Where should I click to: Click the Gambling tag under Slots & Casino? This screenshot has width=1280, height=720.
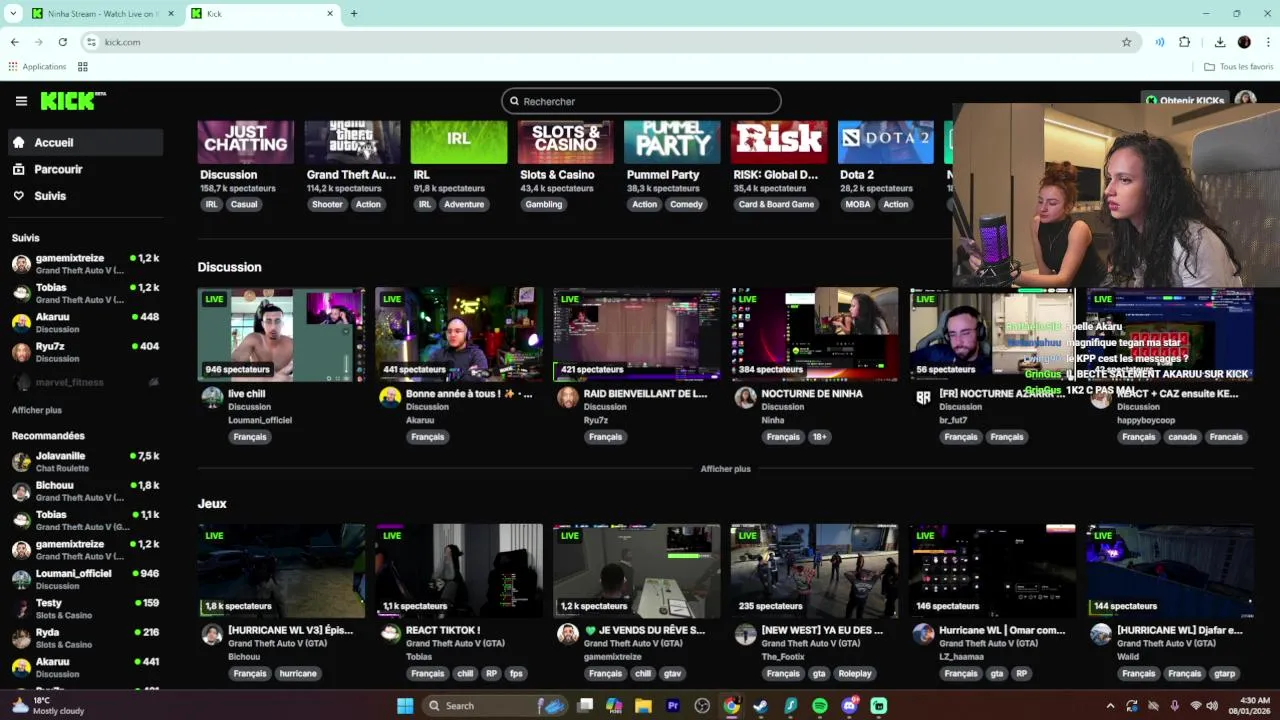[x=544, y=204]
